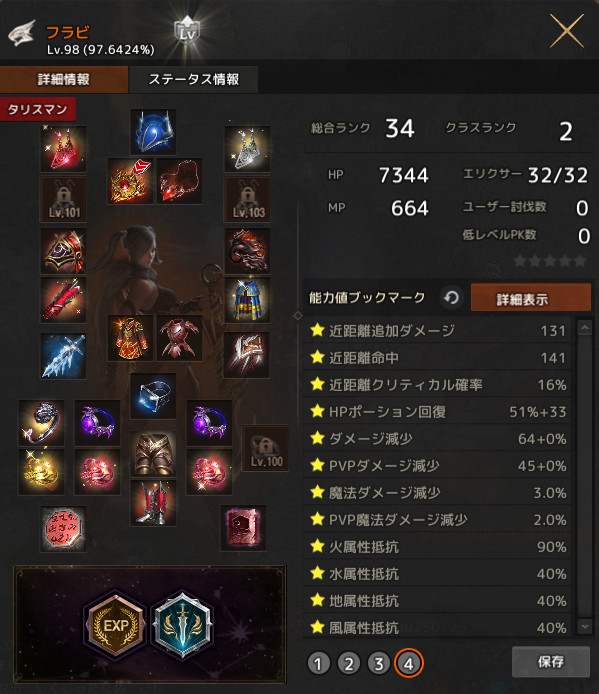Switch to the ステータス情報 tab
This screenshot has width=599, height=694.
pos(193,80)
